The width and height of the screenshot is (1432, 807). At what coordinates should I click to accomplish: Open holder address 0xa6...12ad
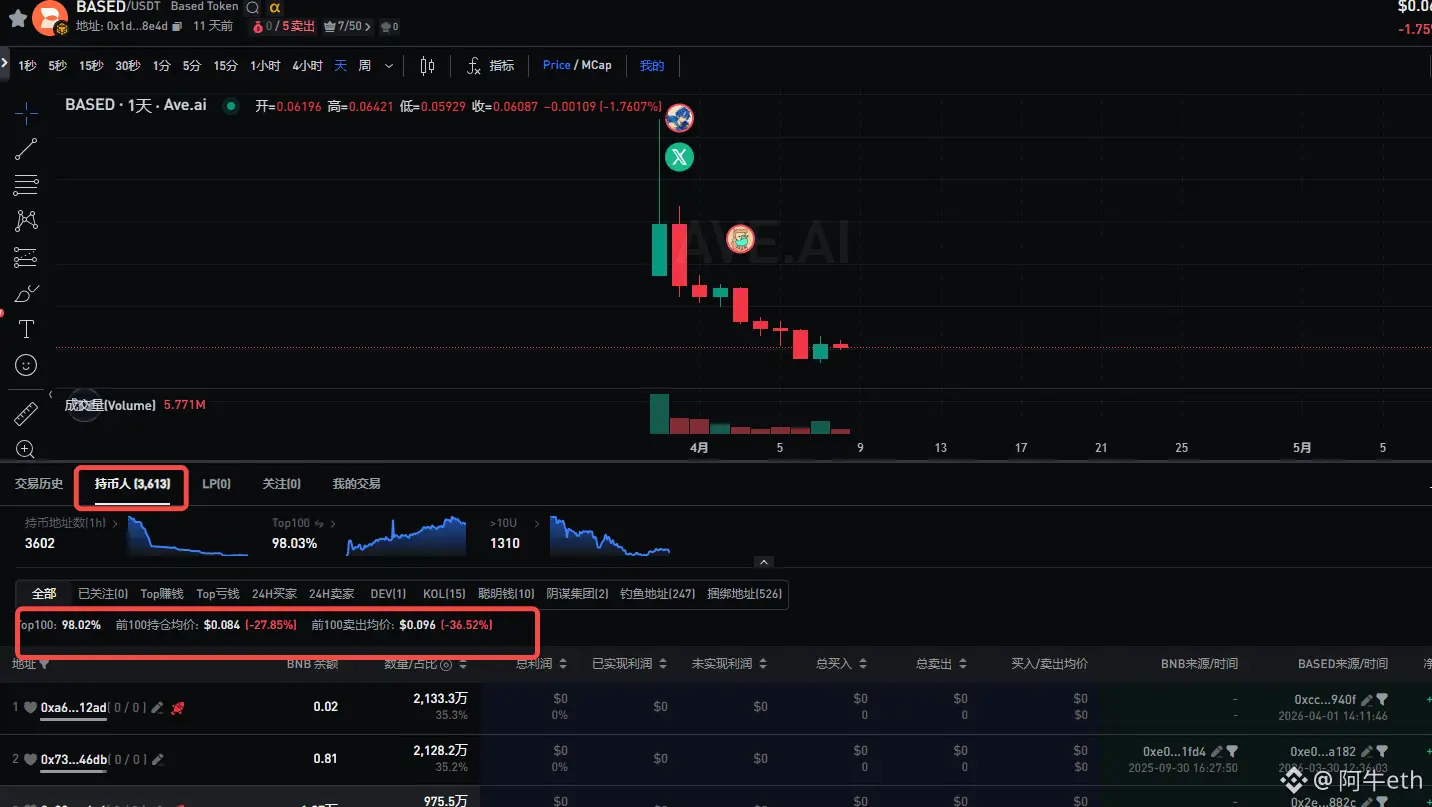(74, 708)
